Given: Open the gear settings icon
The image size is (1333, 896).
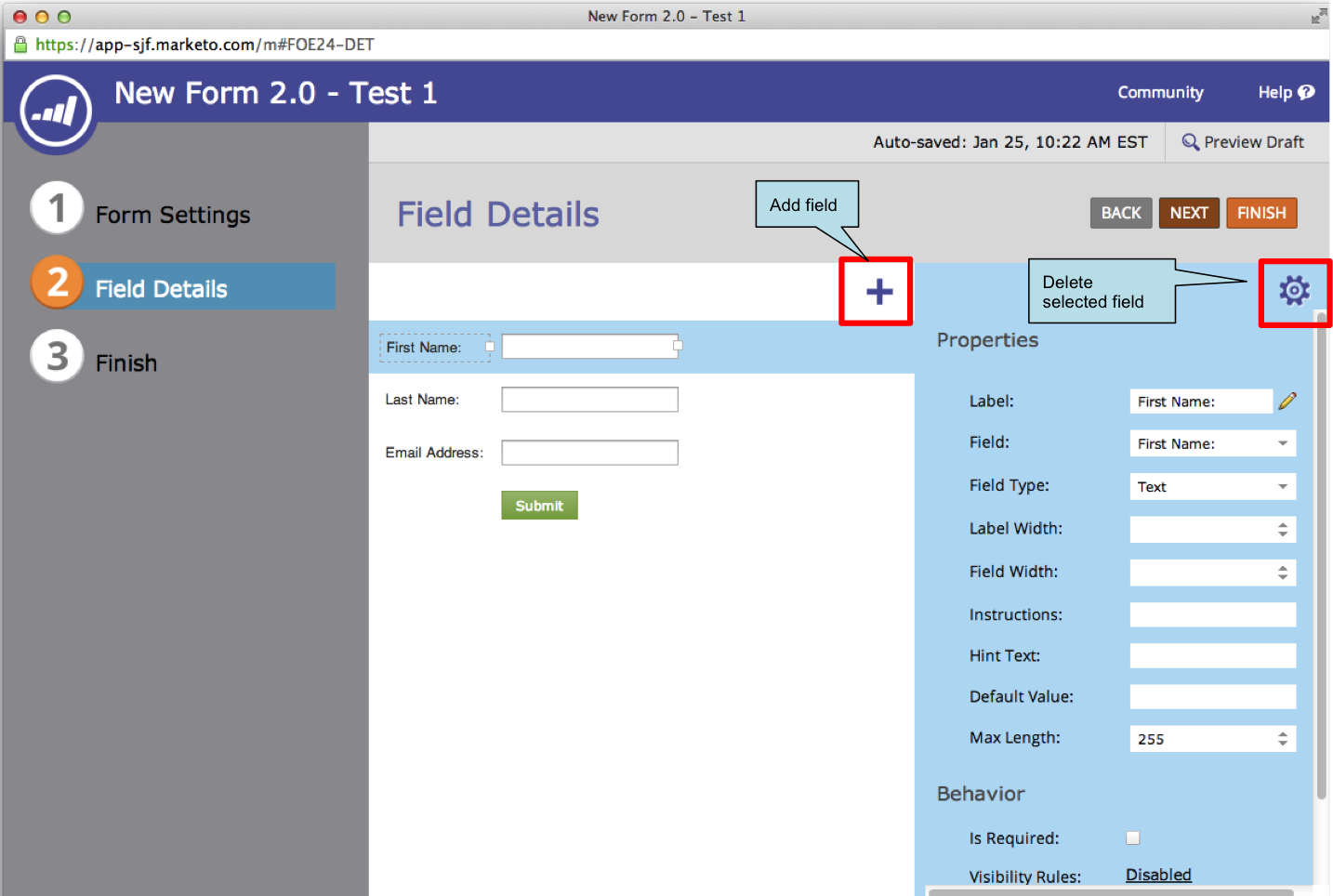Looking at the screenshot, I should pos(1293,291).
